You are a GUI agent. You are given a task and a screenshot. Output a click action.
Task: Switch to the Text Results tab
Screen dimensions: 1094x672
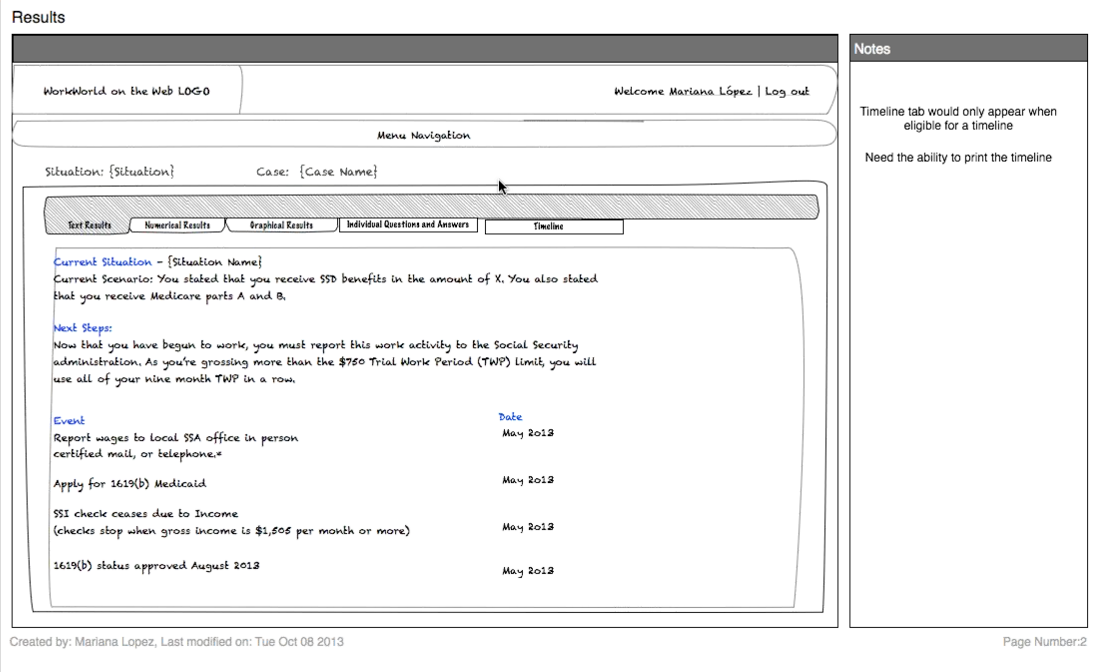pos(89,225)
